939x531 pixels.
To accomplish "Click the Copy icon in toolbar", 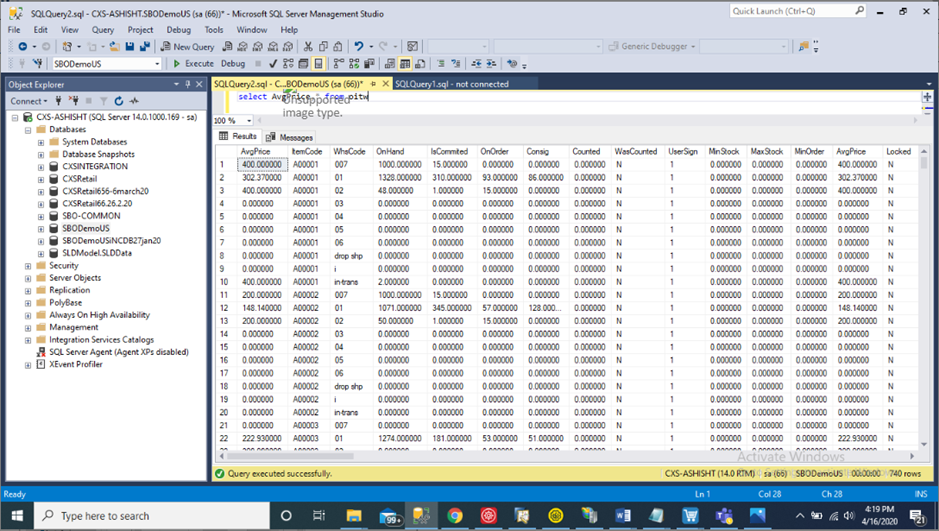I will pos(323,47).
